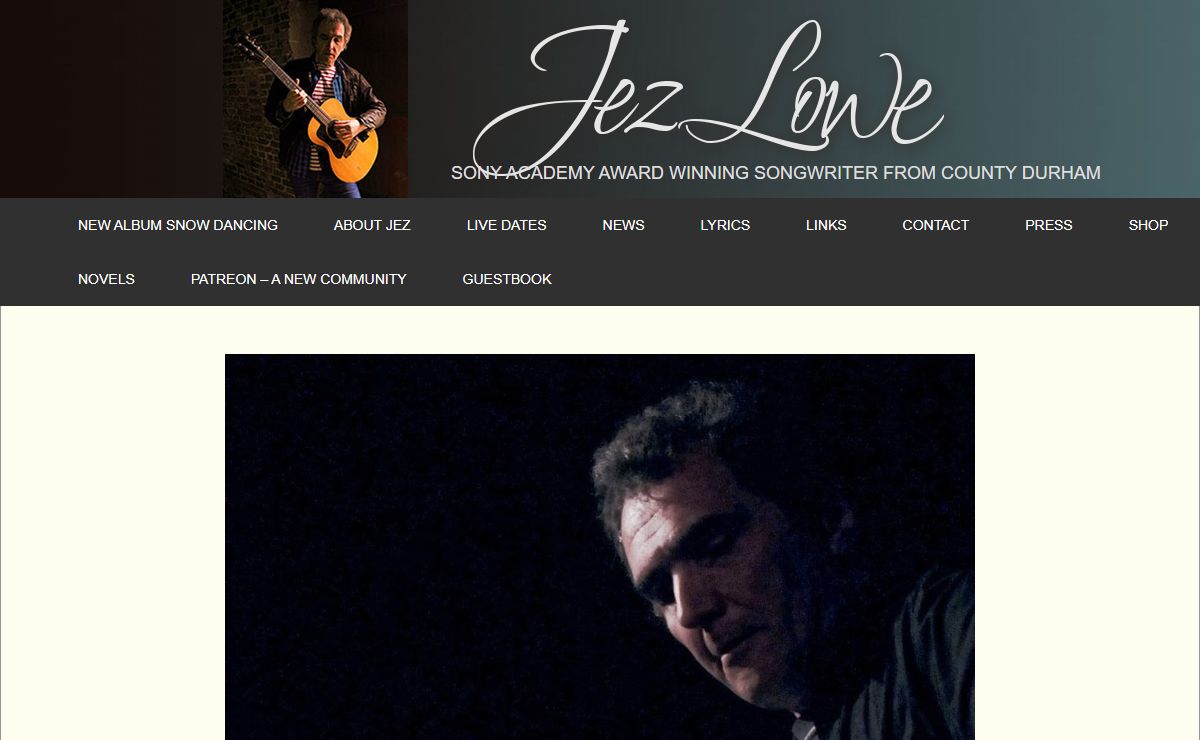Open the Lyrics page
Viewport: 1200px width, 740px height.
tap(725, 225)
